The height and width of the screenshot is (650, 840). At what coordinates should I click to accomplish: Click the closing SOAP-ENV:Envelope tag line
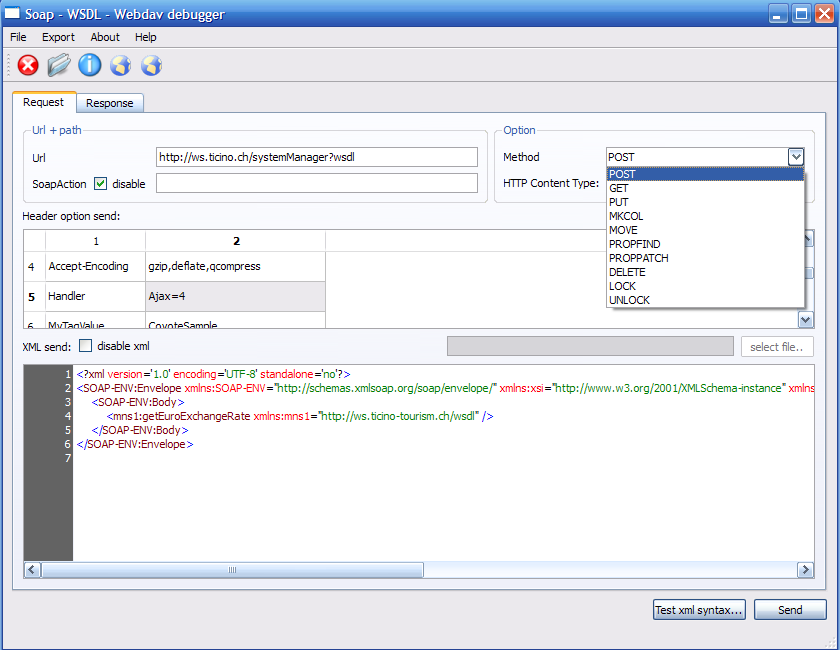[135, 444]
